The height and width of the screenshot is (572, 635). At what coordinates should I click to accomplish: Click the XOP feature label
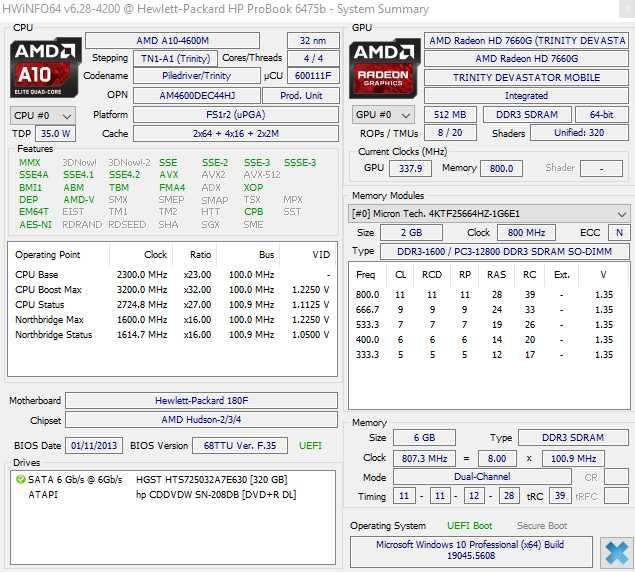click(253, 188)
